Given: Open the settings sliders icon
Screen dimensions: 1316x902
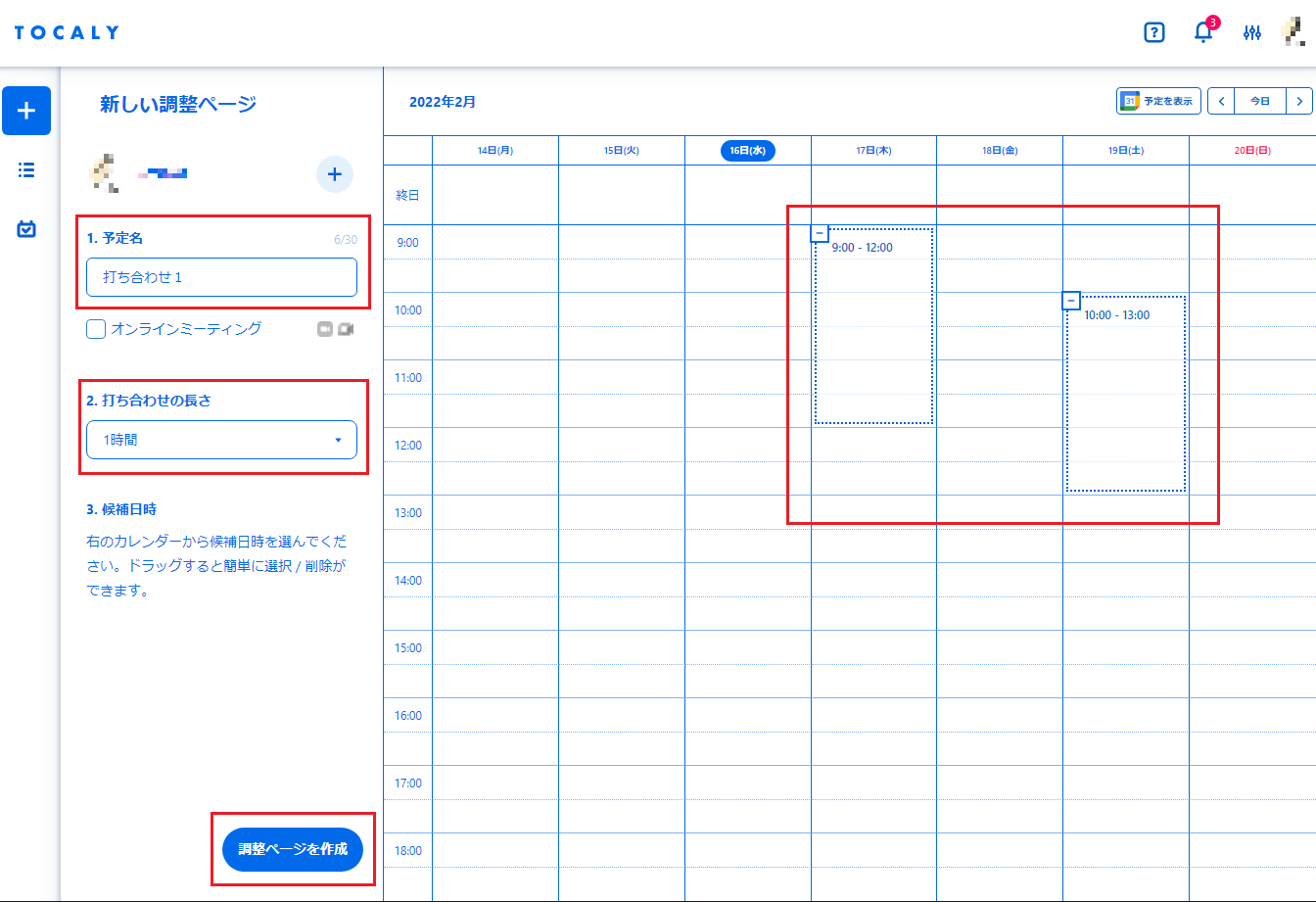Looking at the screenshot, I should 1252,32.
